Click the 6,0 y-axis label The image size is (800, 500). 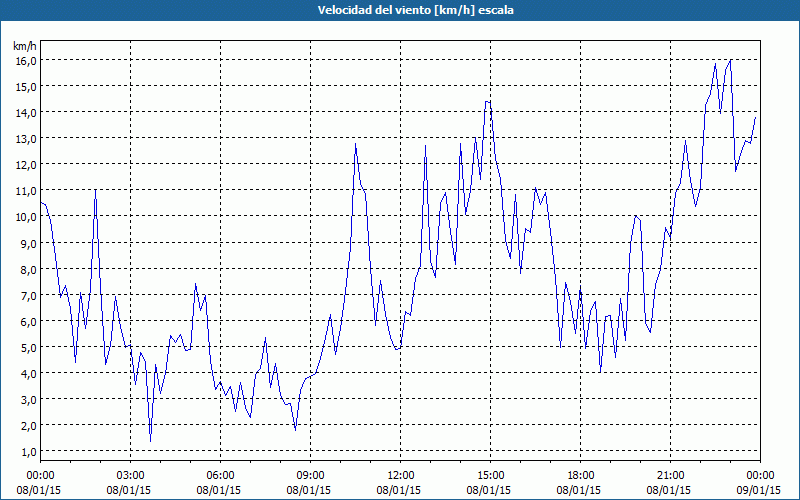tap(28, 321)
